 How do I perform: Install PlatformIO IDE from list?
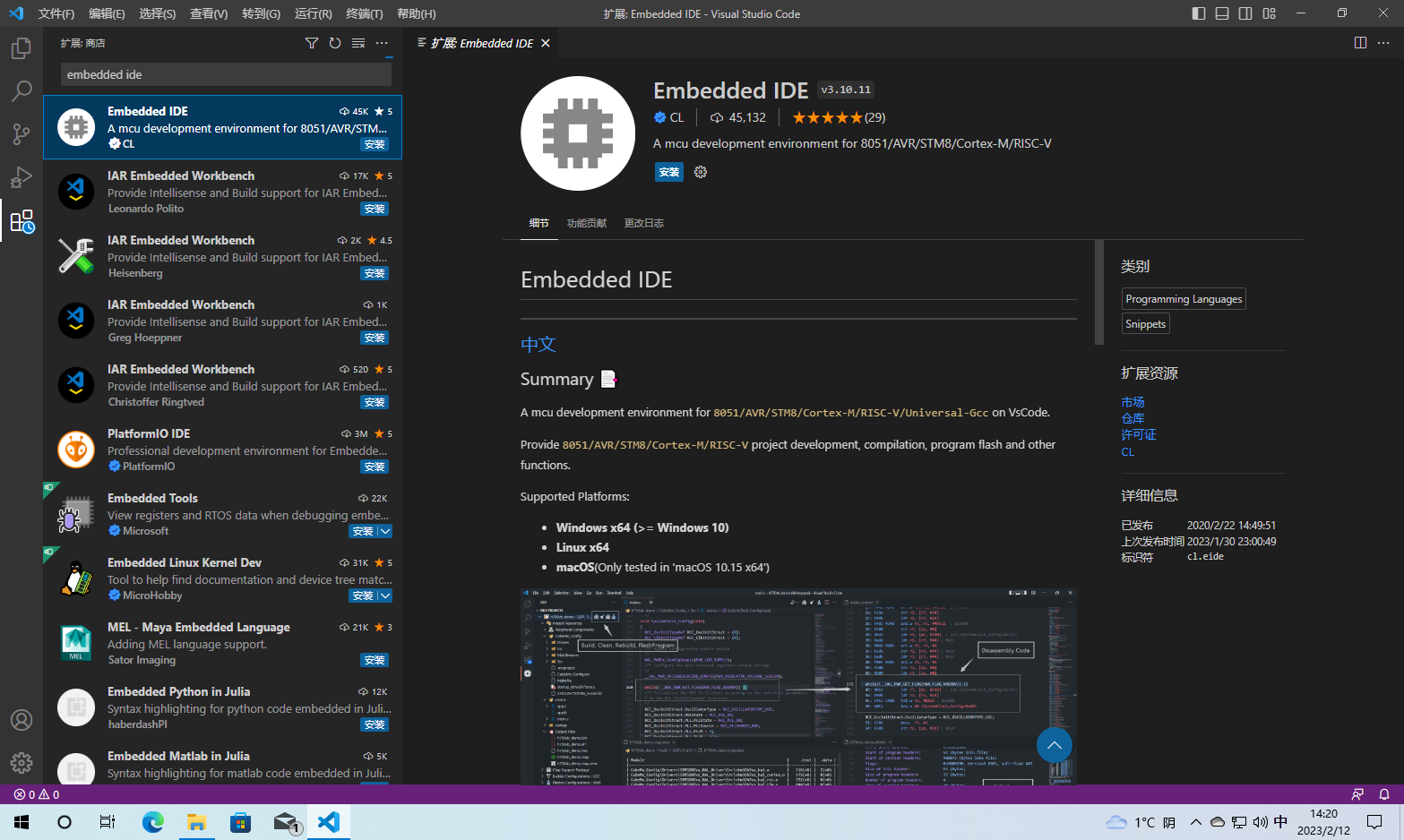pyautogui.click(x=375, y=467)
